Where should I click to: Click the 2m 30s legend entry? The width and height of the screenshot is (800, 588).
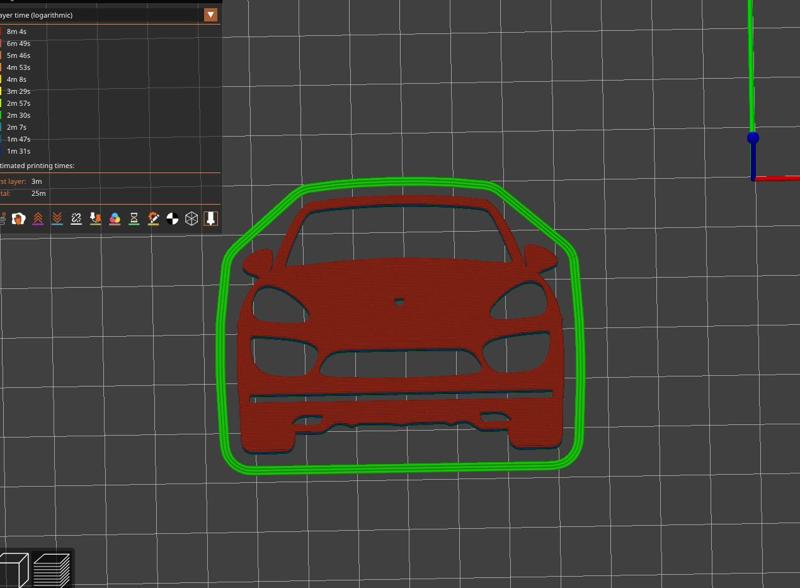pyautogui.click(x=16, y=115)
